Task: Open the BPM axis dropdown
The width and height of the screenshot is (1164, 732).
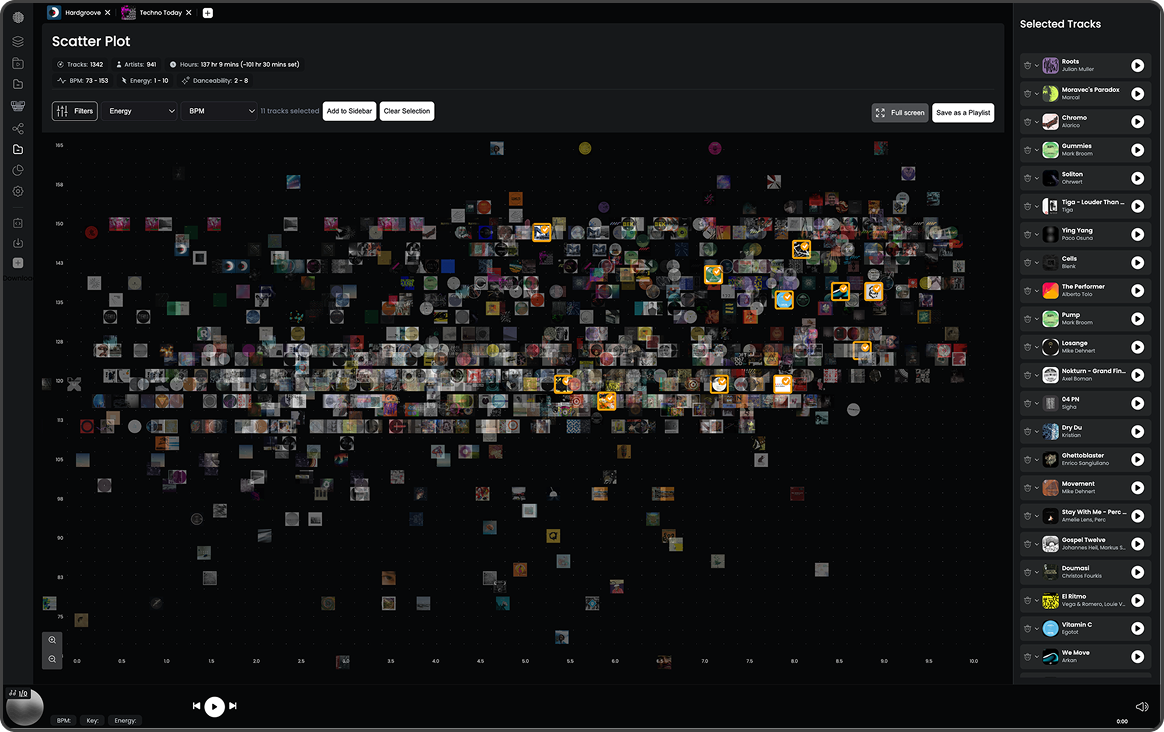Action: [219, 111]
